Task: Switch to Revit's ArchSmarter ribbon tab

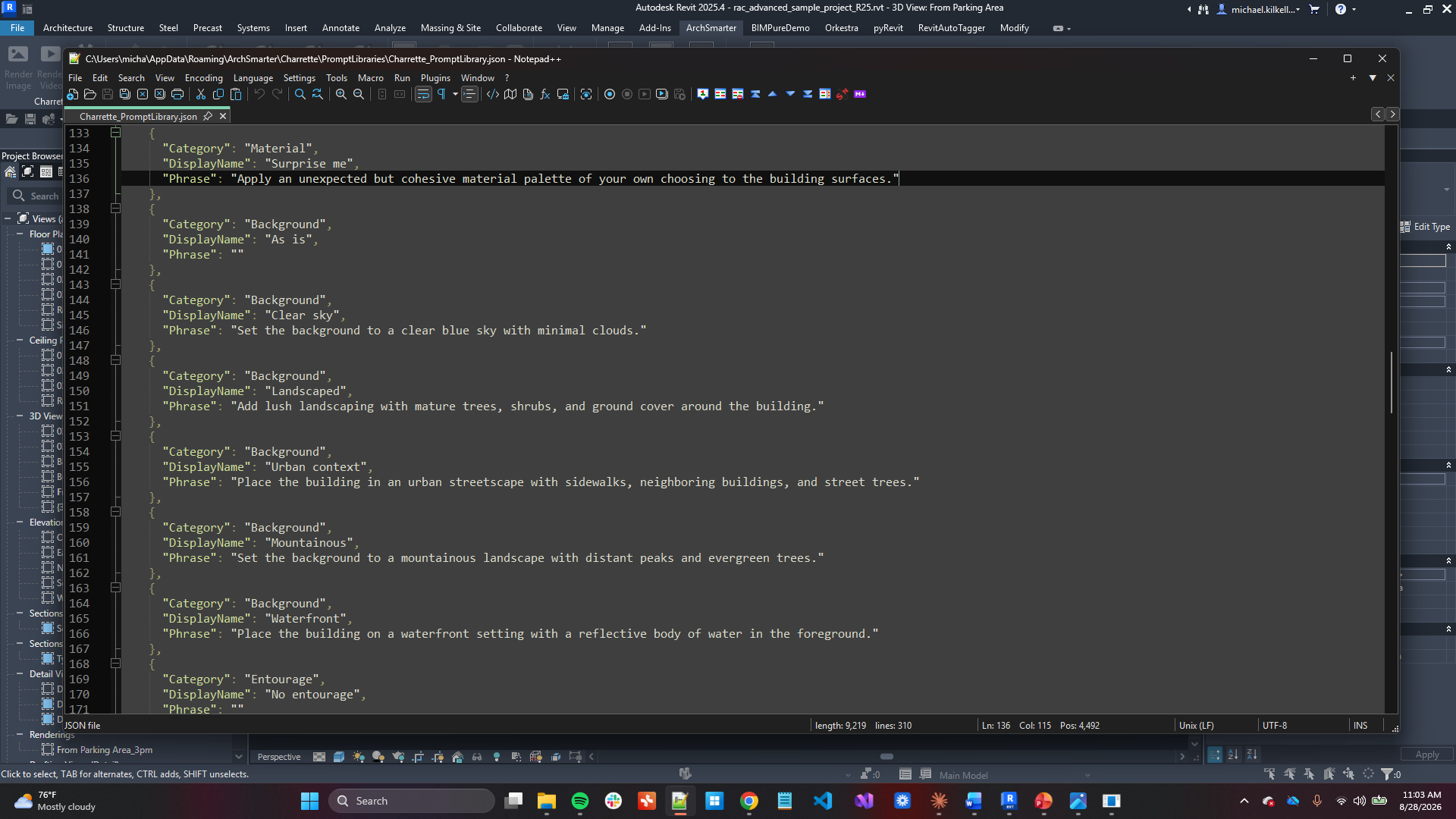Action: click(x=711, y=28)
